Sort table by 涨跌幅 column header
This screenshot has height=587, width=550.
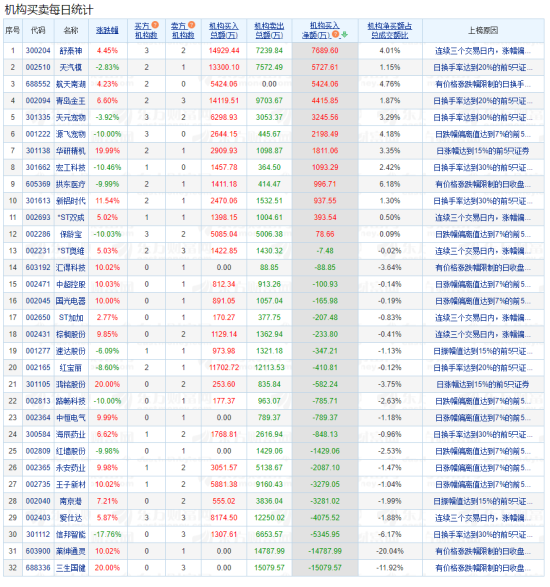107,30
